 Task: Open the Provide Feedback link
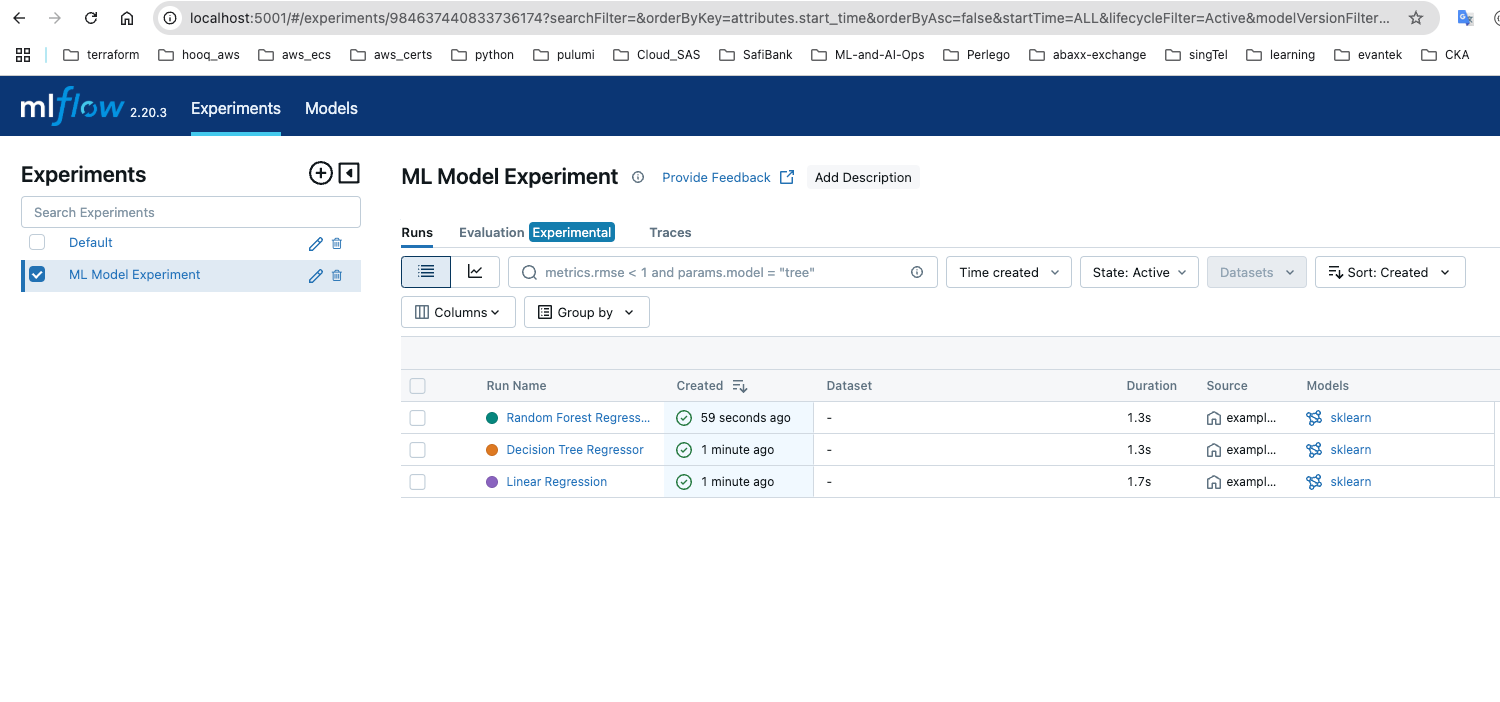(728, 177)
